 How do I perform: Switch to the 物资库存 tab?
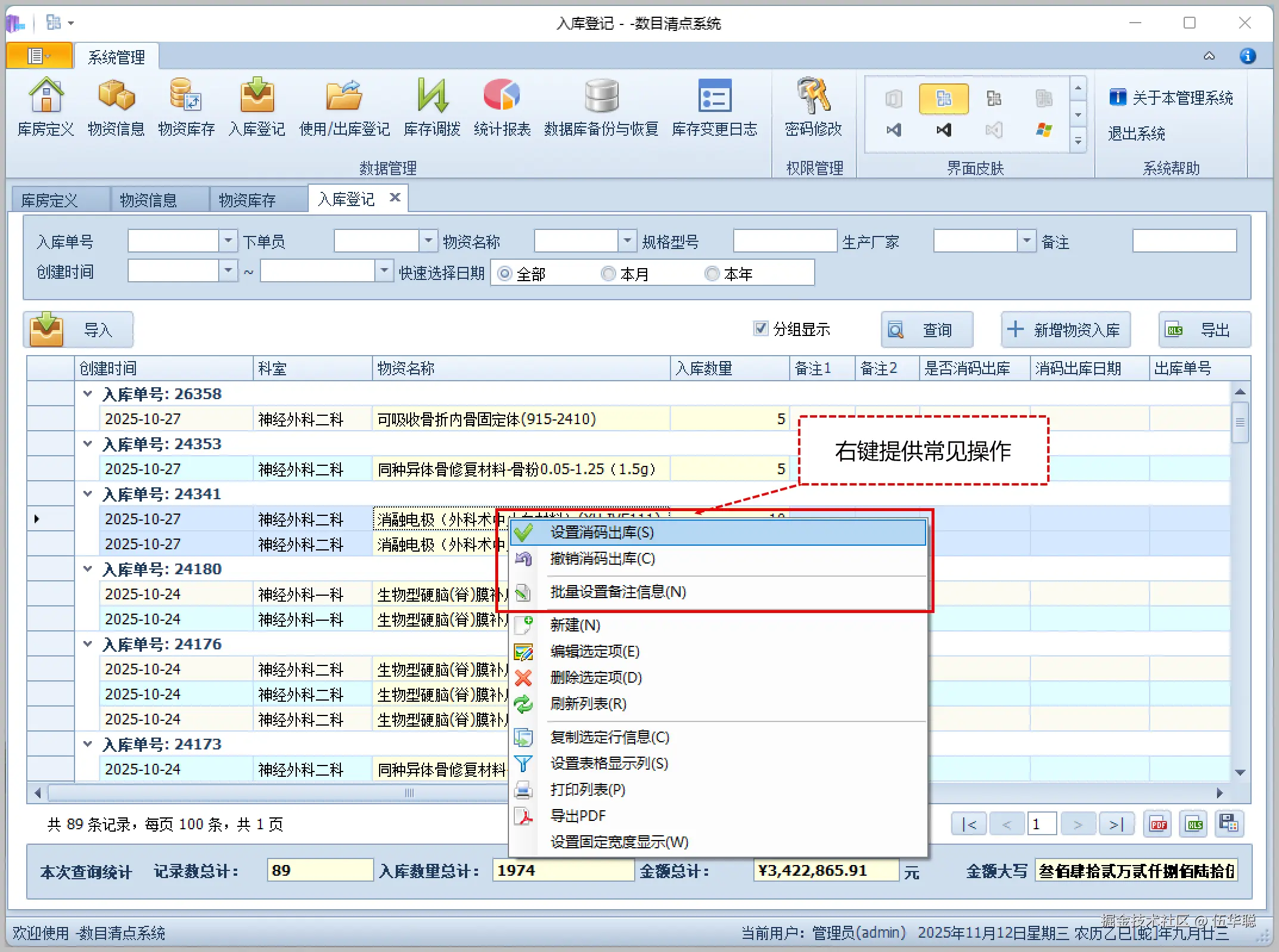pos(247,200)
